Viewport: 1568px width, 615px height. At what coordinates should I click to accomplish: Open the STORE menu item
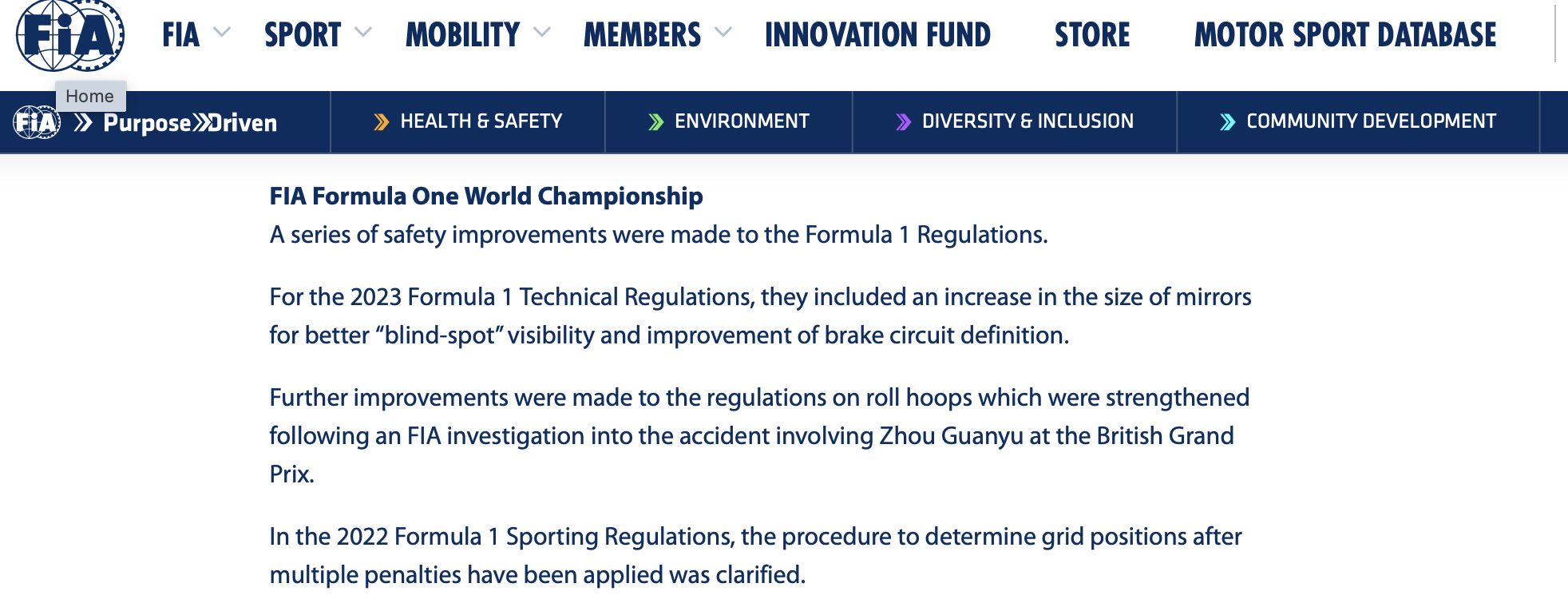click(x=1092, y=34)
